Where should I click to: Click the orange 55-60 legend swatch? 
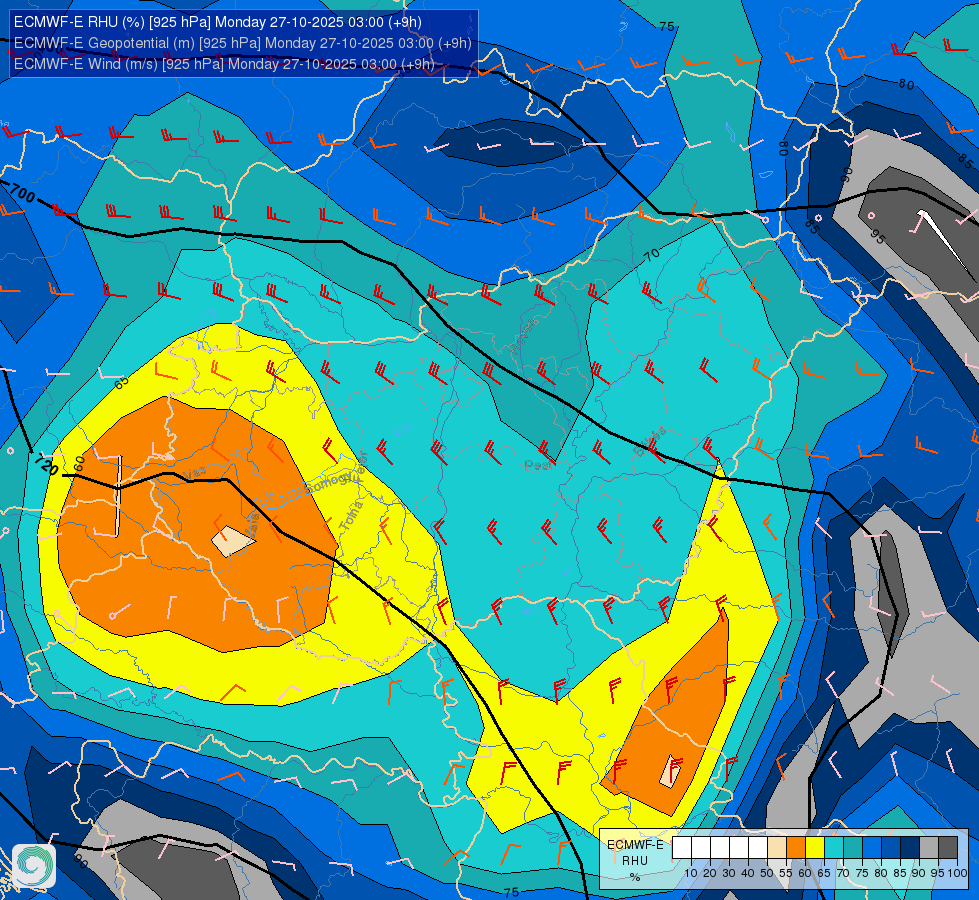coord(796,848)
